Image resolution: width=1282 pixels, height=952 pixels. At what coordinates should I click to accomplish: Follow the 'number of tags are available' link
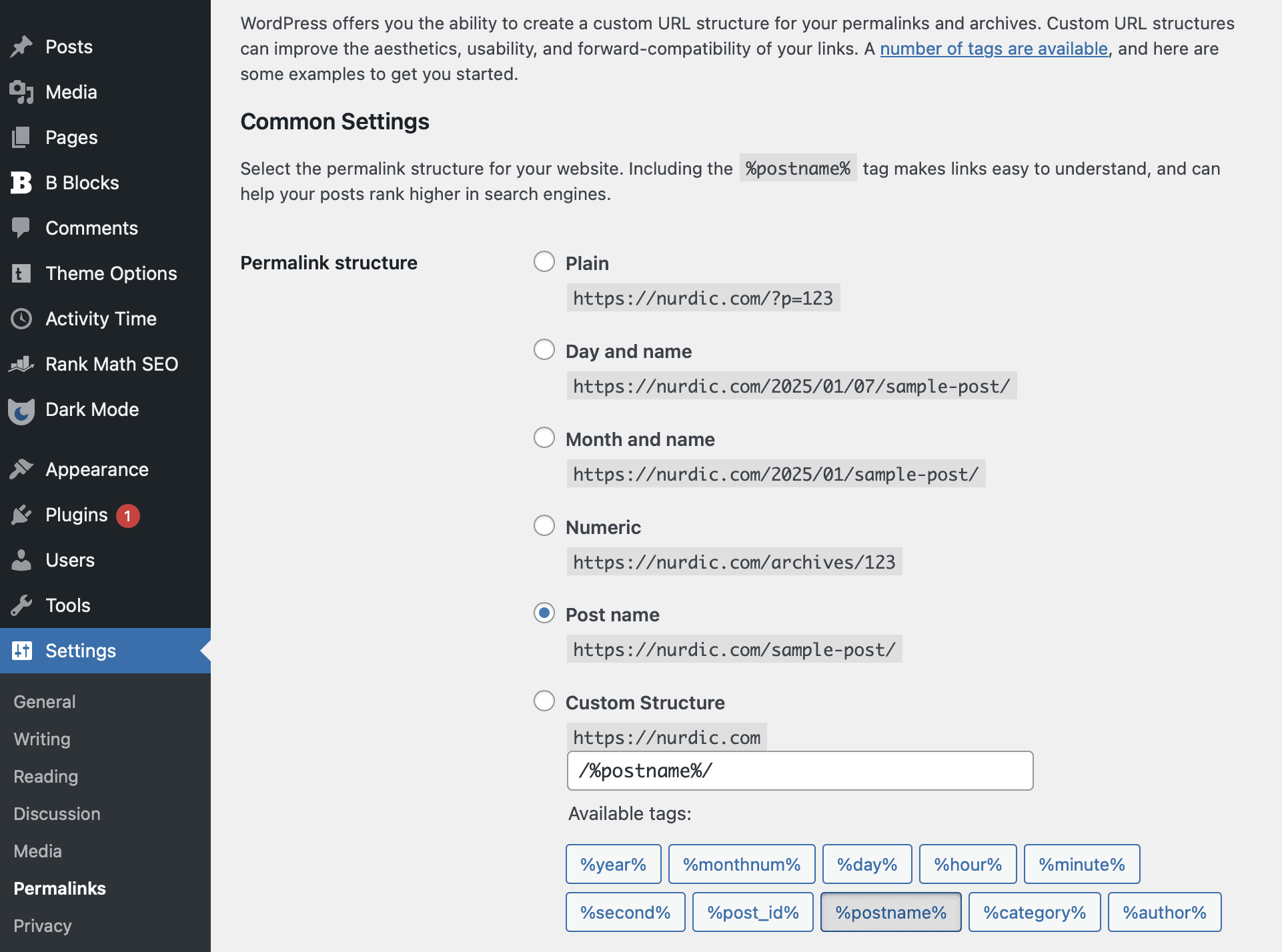[994, 49]
